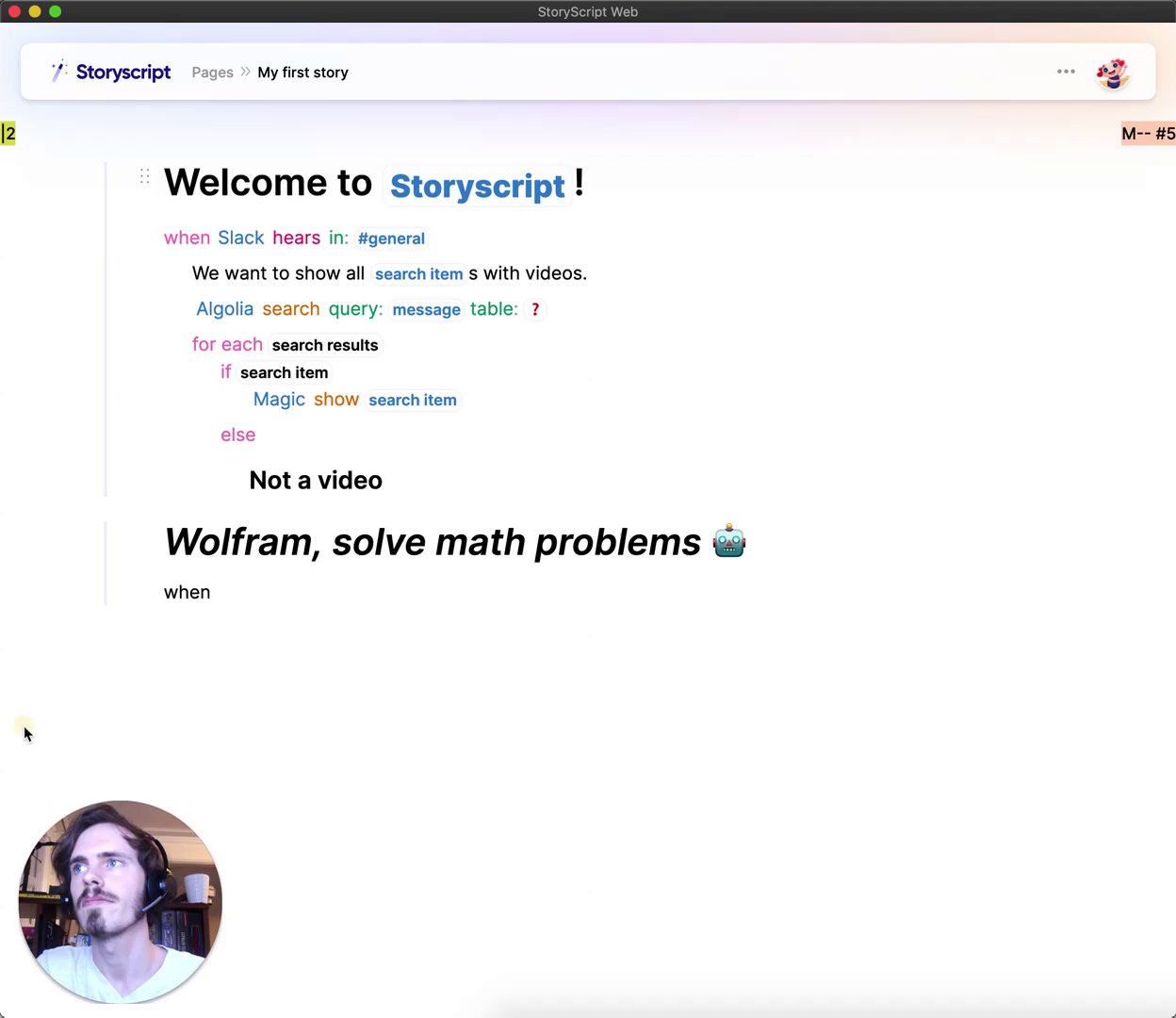Click the Slack service name

tap(241, 238)
